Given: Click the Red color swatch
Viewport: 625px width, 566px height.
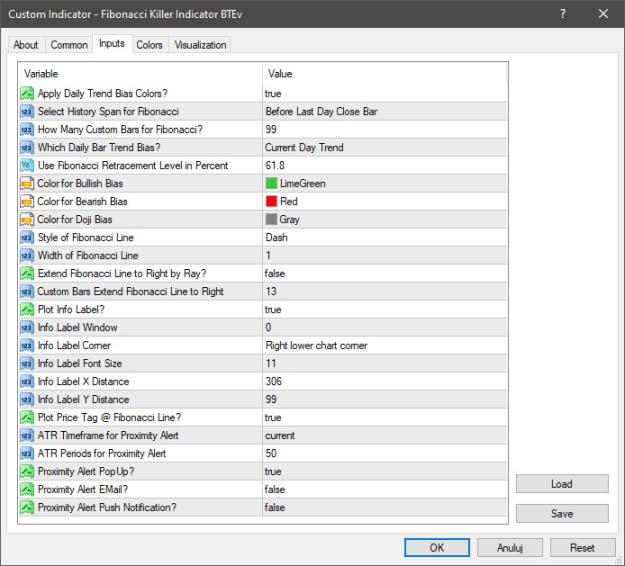Looking at the screenshot, I should [271, 201].
